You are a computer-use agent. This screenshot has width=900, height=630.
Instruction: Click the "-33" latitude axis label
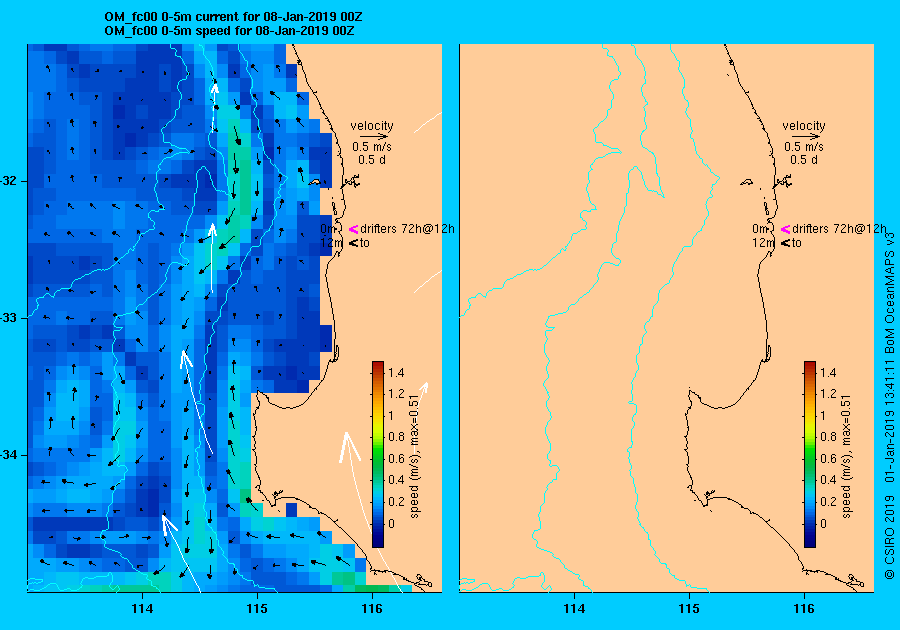click(9, 318)
